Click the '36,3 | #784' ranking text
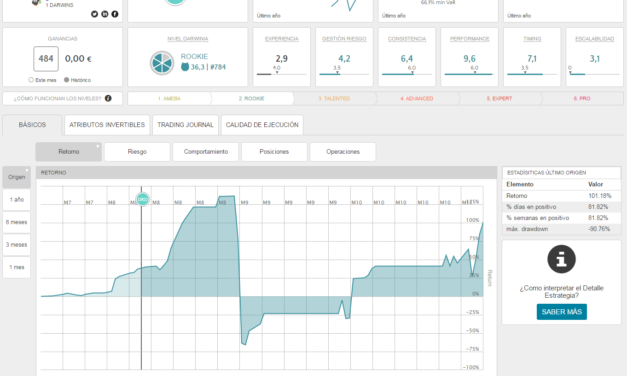The image size is (627, 376). 208,67
